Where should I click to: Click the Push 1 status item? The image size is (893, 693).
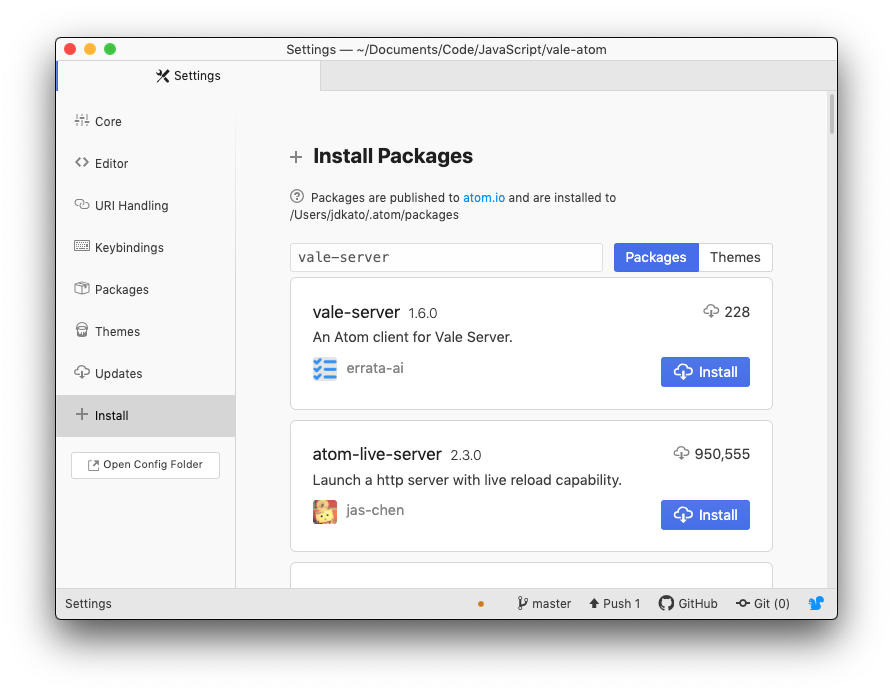pyautogui.click(x=614, y=603)
